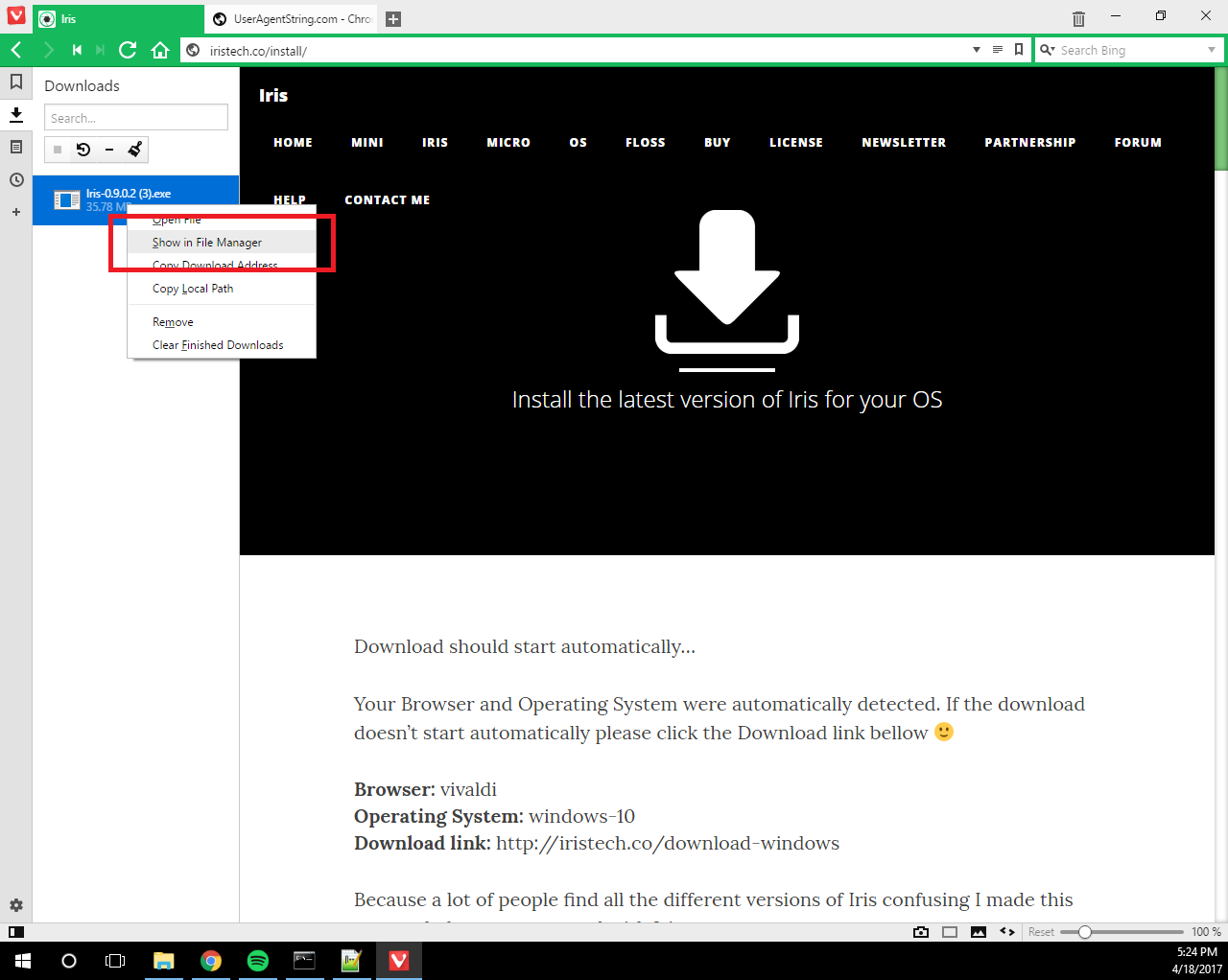Remove the selected download with minus button
The image size is (1228, 980).
[109, 150]
